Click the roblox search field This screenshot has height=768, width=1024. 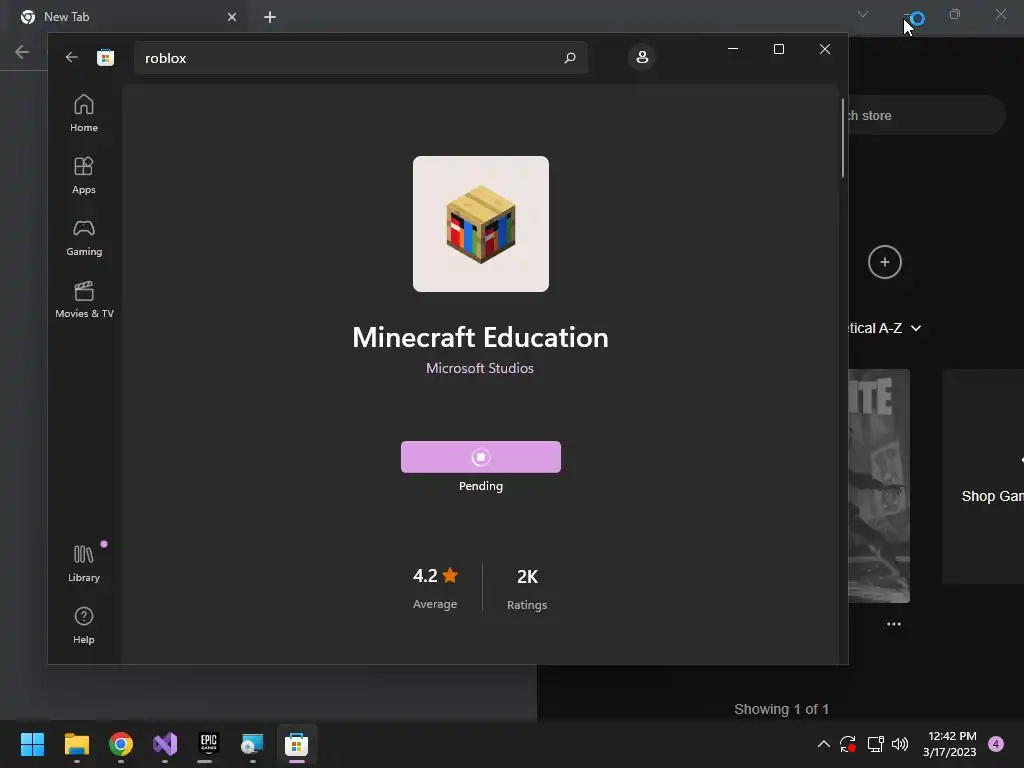tap(360, 57)
